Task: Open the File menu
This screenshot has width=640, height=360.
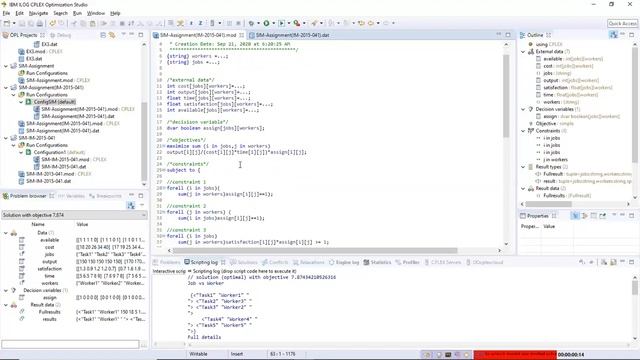Action: coord(7,13)
